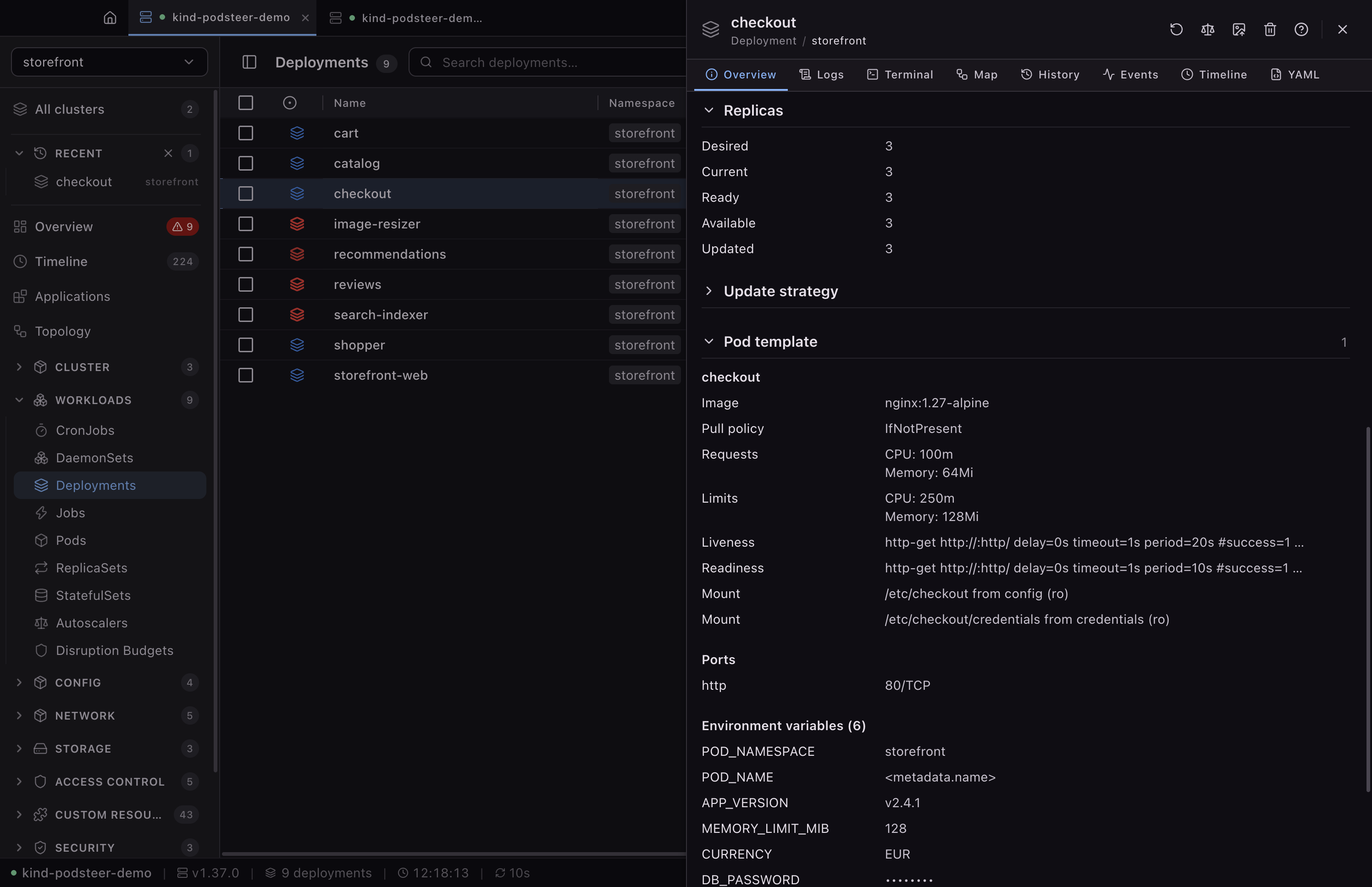Click the scale icon in the checkout panel header

pyautogui.click(x=1207, y=29)
